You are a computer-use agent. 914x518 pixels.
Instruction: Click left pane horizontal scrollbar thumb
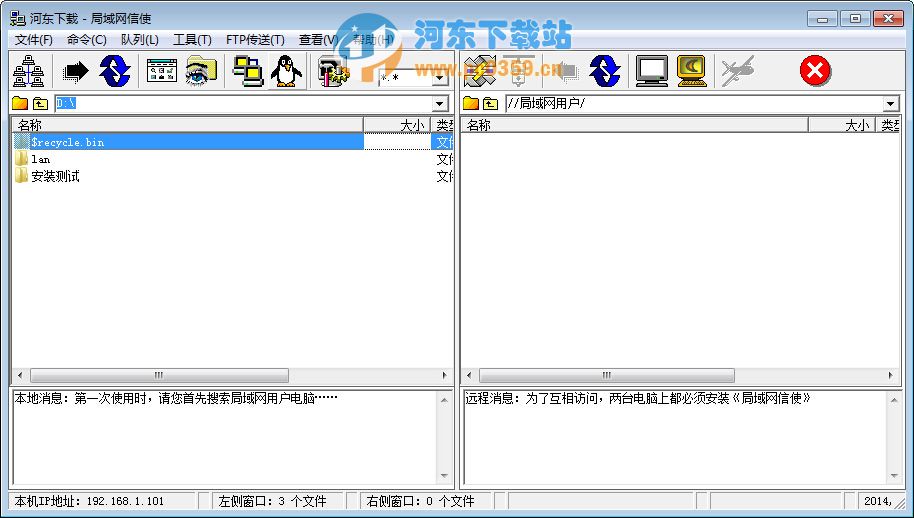click(159, 375)
